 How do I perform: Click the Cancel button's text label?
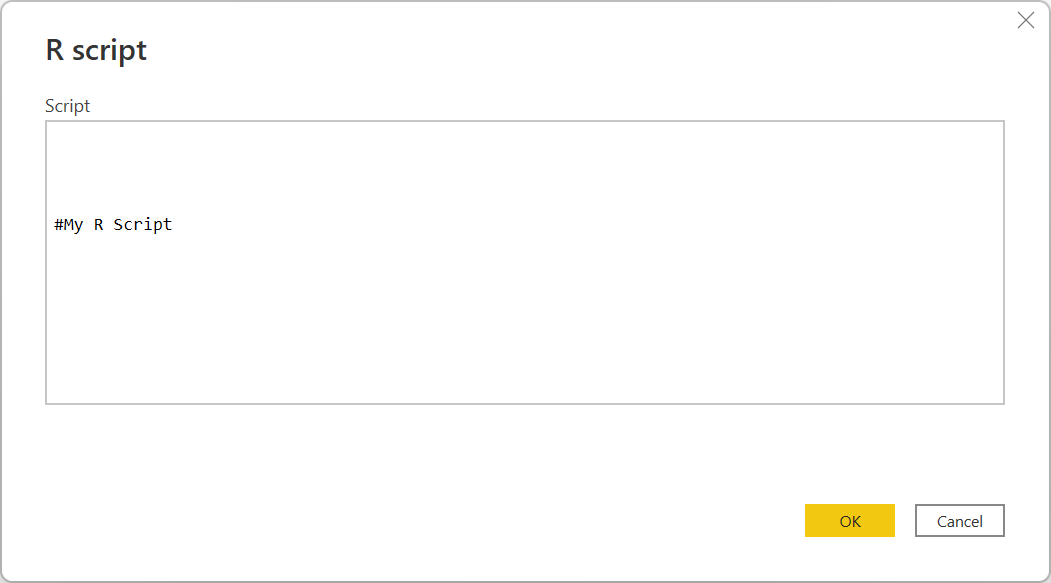[959, 520]
